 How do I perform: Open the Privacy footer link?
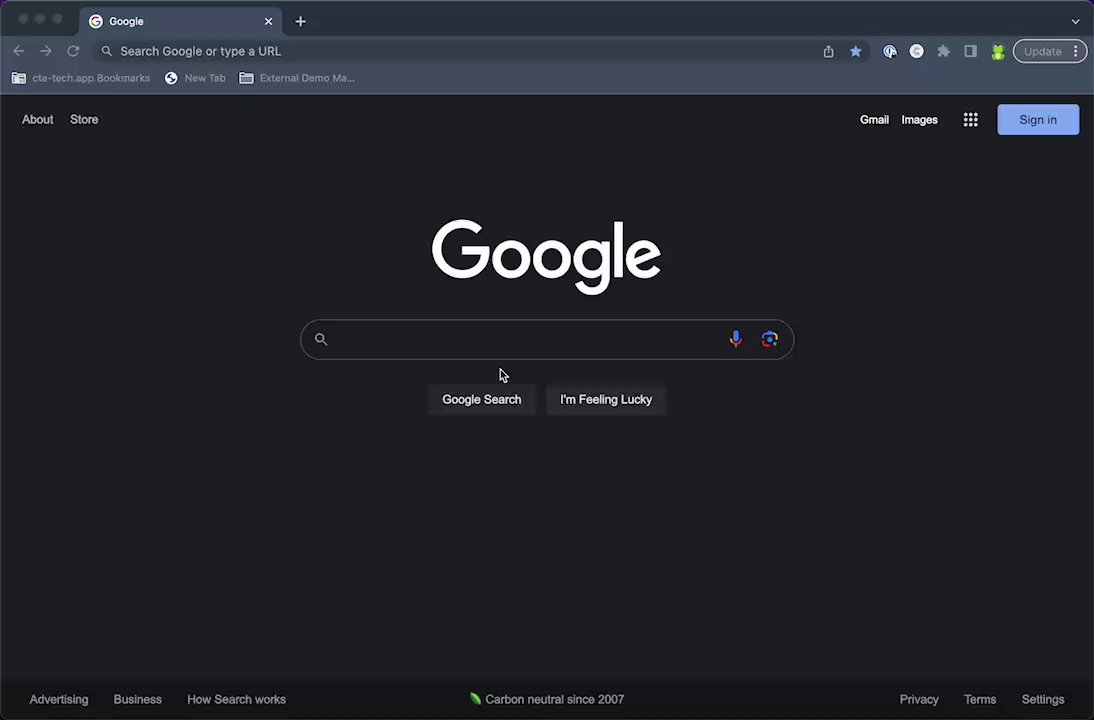tap(918, 699)
